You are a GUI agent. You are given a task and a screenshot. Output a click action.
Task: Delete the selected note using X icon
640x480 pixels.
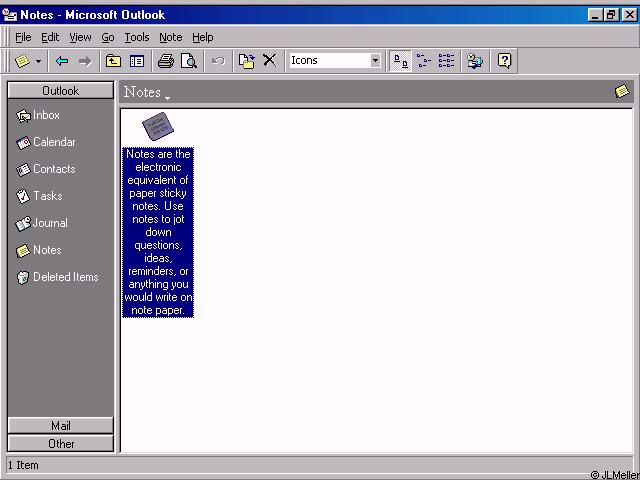tap(269, 61)
